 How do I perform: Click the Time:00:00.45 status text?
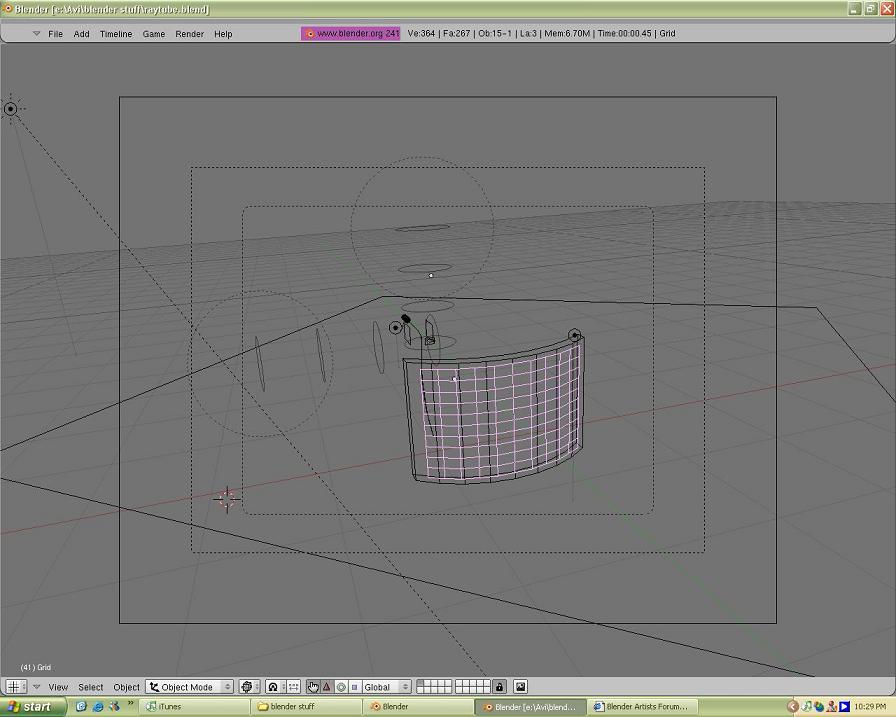(624, 34)
